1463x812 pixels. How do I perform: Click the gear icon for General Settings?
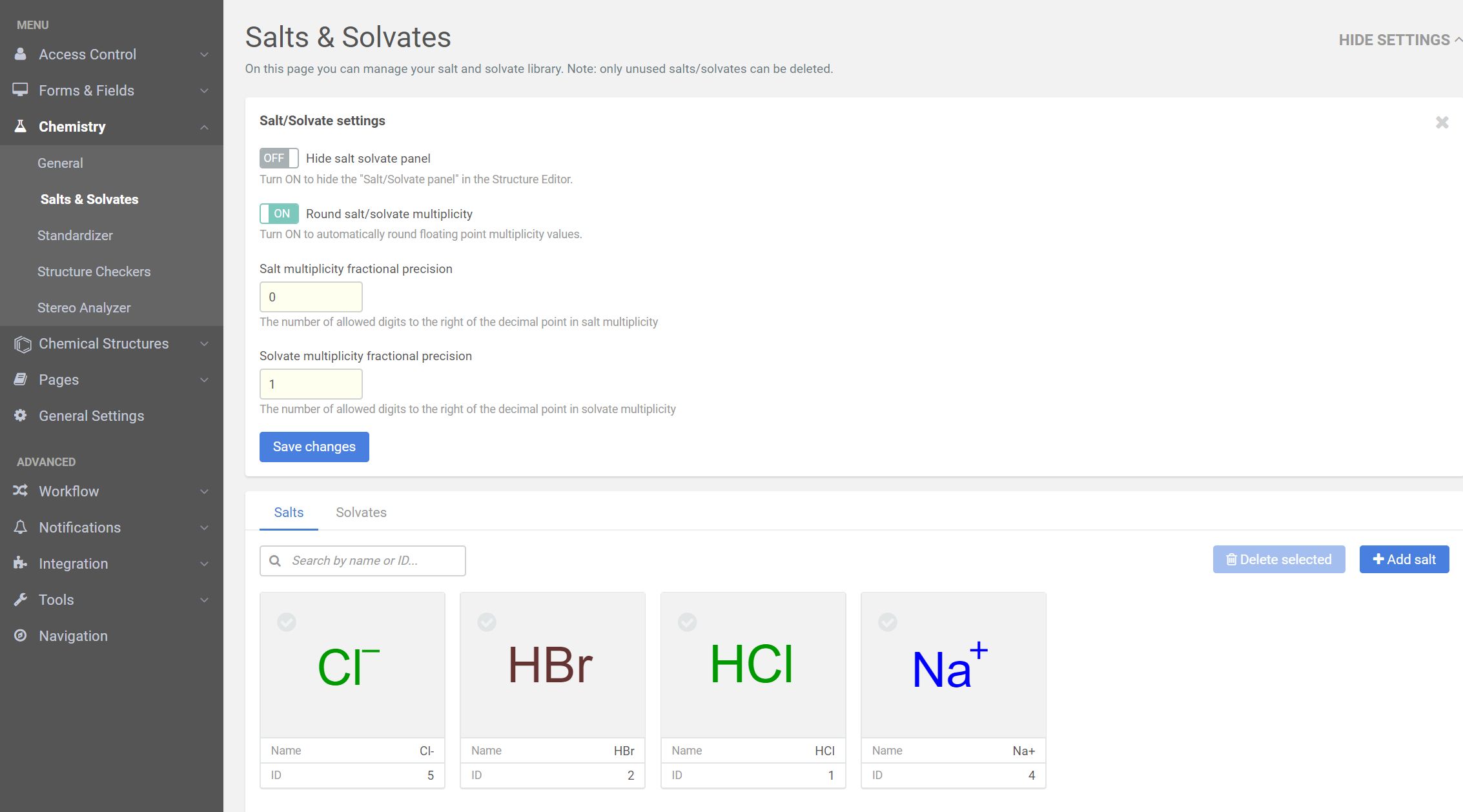click(21, 416)
